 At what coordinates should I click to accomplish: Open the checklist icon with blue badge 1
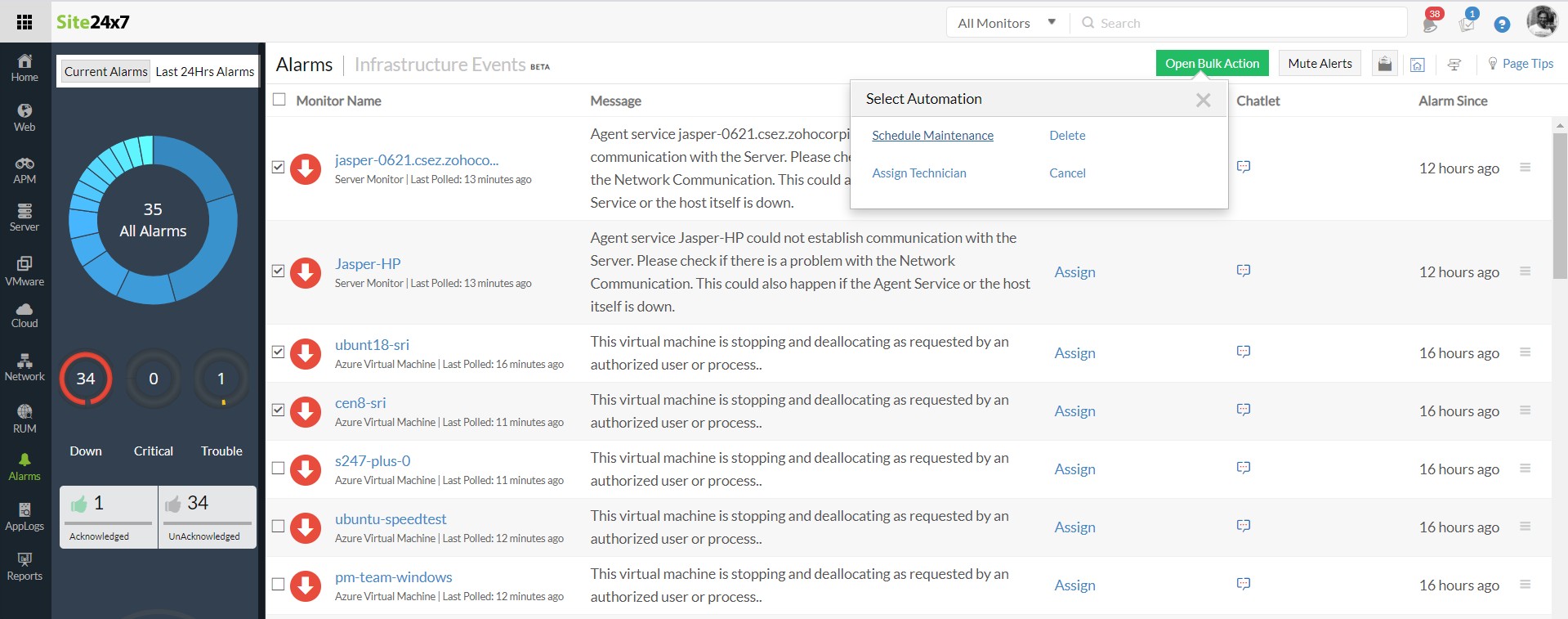[1467, 22]
